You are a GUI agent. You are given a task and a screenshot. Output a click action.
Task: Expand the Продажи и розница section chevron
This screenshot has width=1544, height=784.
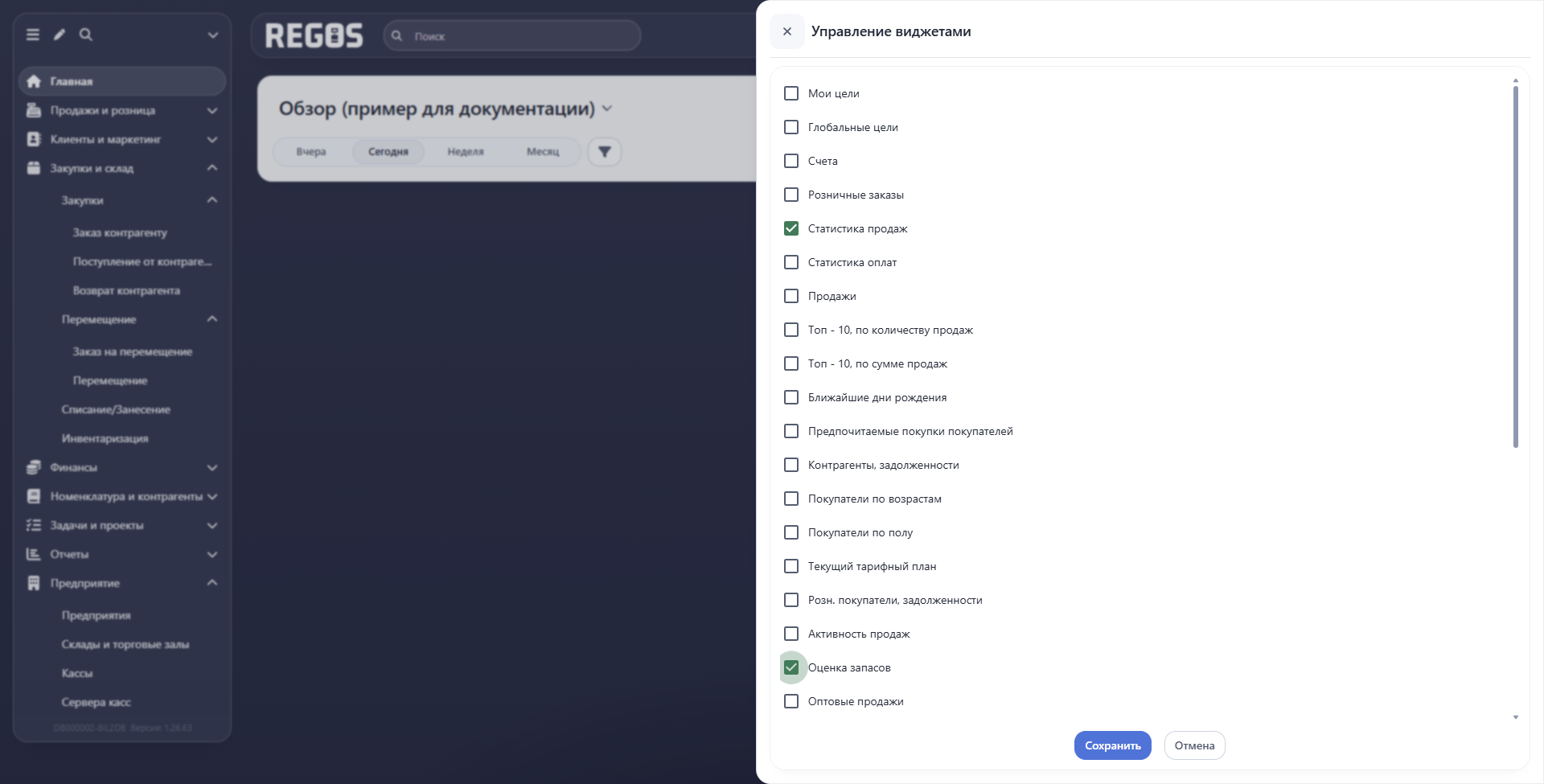point(212,110)
